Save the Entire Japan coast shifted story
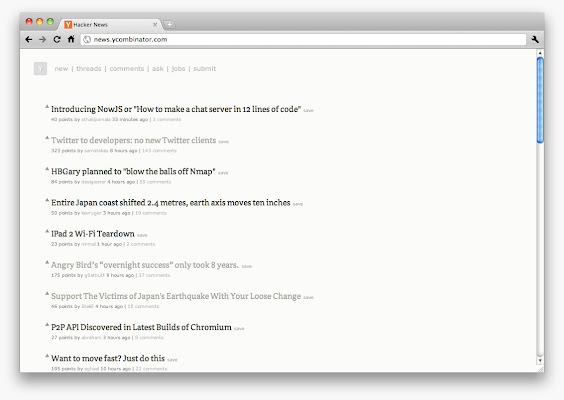The height and width of the screenshot is (400, 564). 298,204
